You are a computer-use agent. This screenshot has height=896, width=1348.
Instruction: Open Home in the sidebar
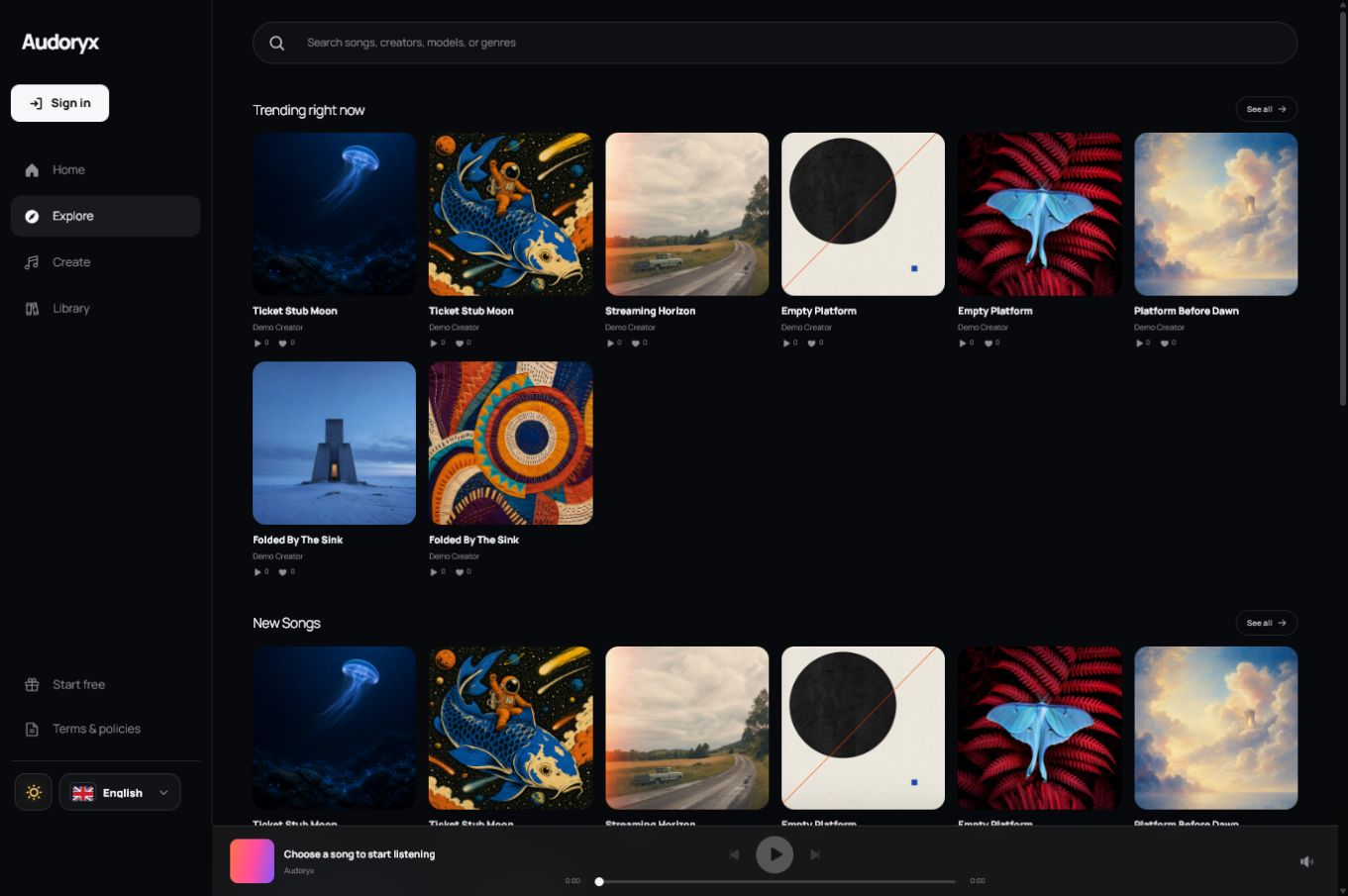pos(106,170)
